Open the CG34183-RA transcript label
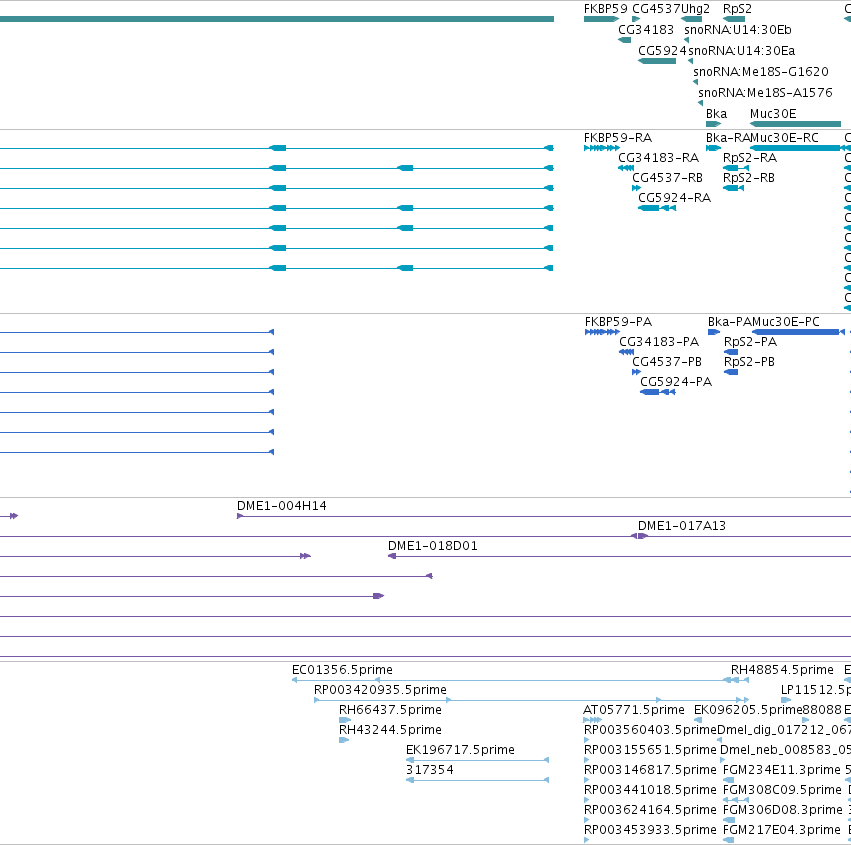This screenshot has width=851, height=845. [x=658, y=158]
